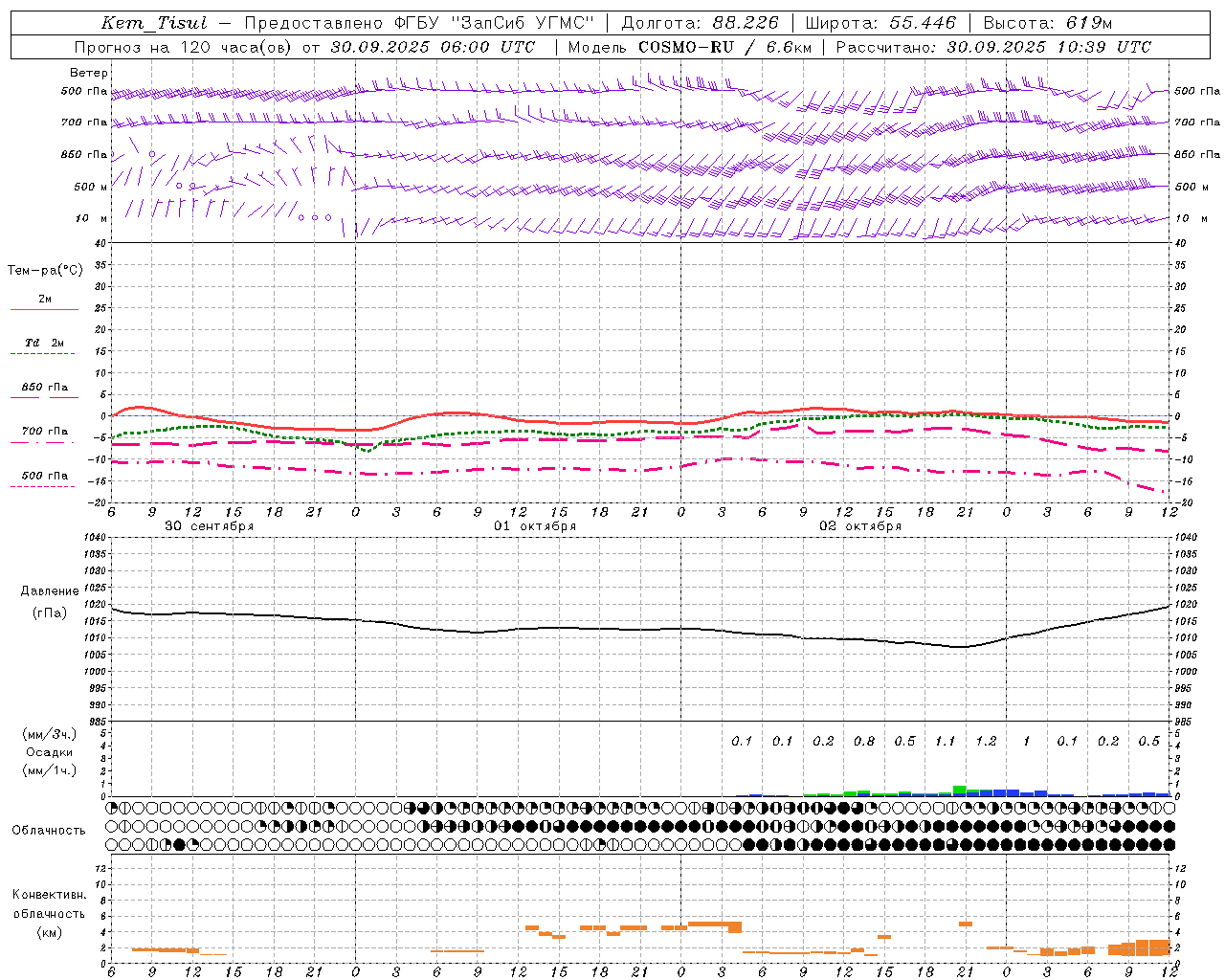
Task: Click the forecast start 30.09.2025 06:00 UTC
Action: 434,47
